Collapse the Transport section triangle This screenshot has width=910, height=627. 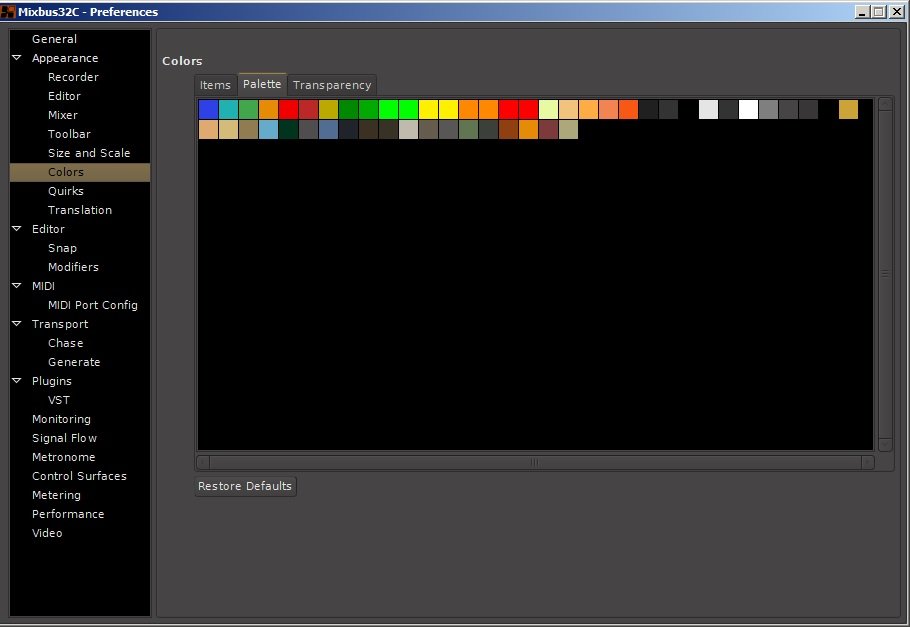pyautogui.click(x=17, y=323)
